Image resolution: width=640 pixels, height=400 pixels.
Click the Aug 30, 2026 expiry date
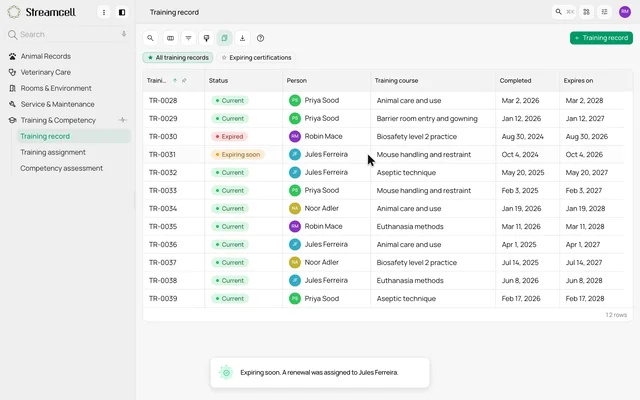point(587,136)
